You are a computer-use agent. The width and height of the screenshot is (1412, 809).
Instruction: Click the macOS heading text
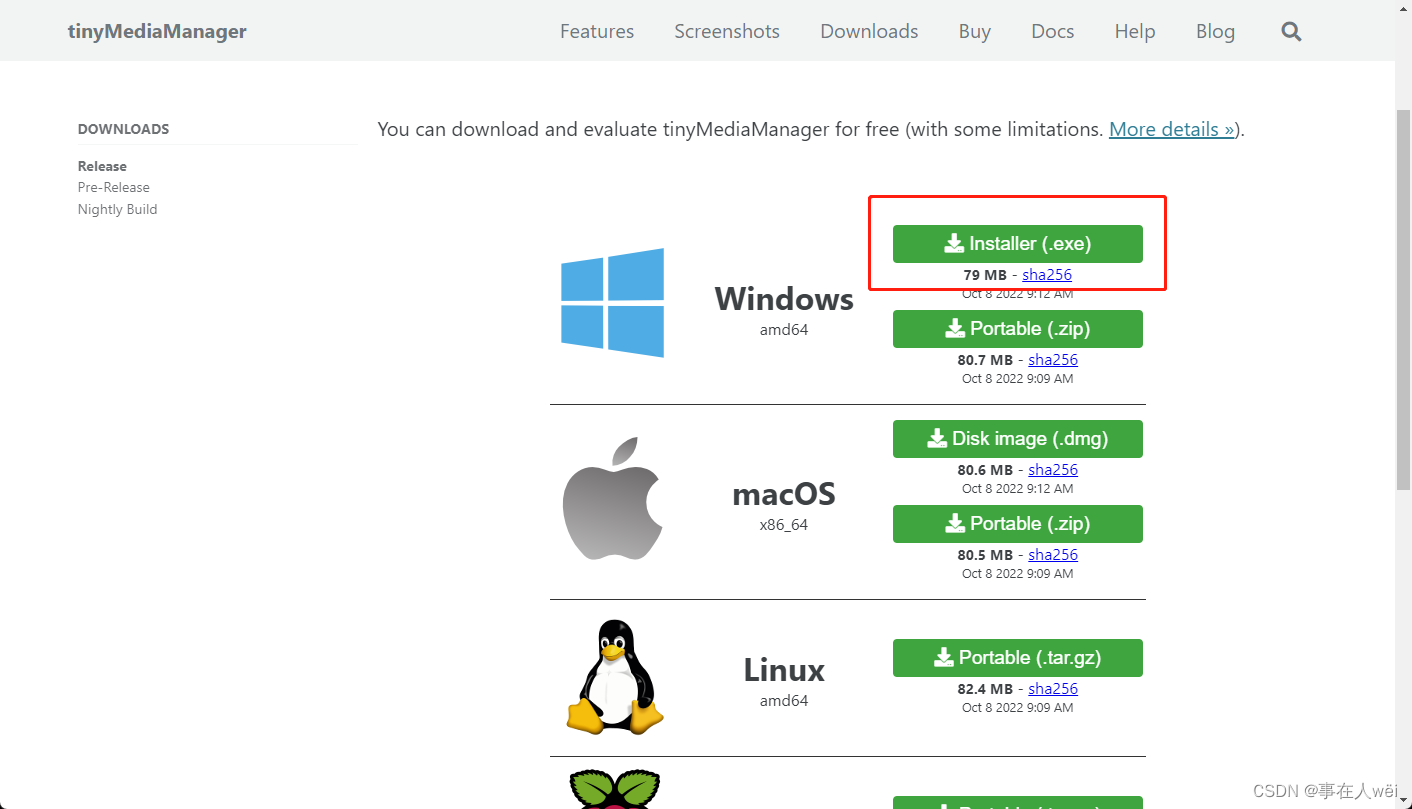[x=784, y=494]
